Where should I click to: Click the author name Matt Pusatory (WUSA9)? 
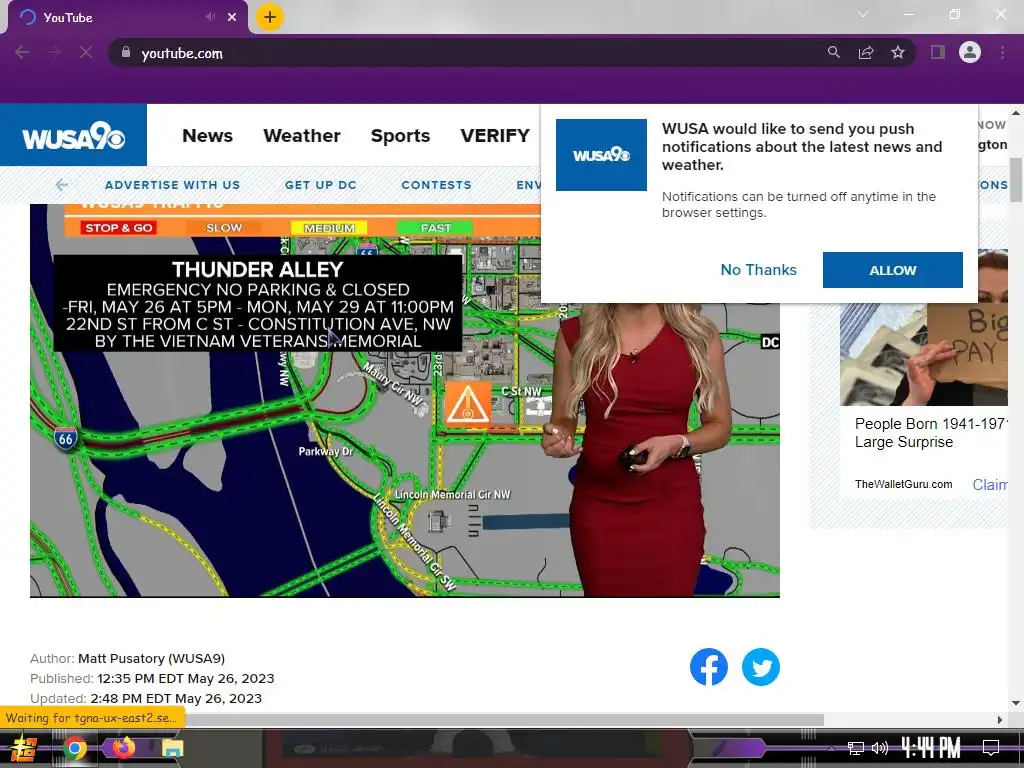pyautogui.click(x=152, y=658)
